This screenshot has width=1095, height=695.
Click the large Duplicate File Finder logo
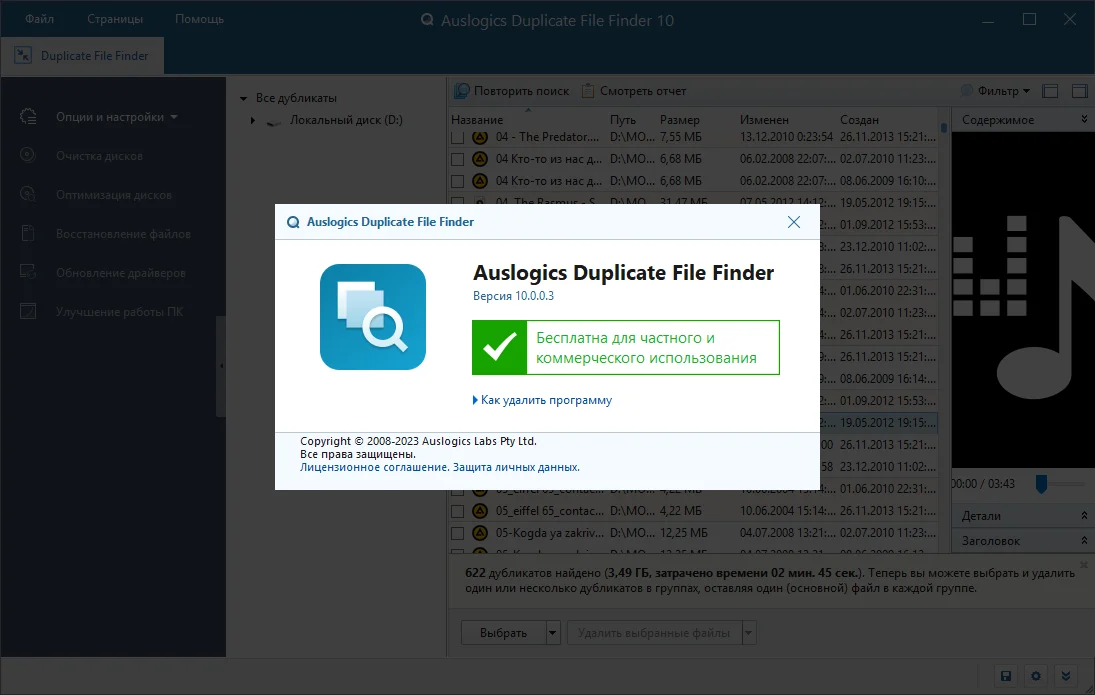(x=373, y=316)
